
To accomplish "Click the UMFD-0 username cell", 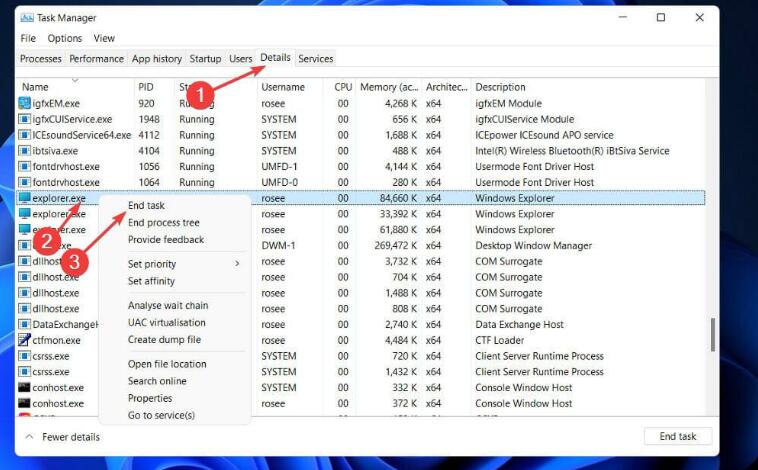I will (x=279, y=182).
